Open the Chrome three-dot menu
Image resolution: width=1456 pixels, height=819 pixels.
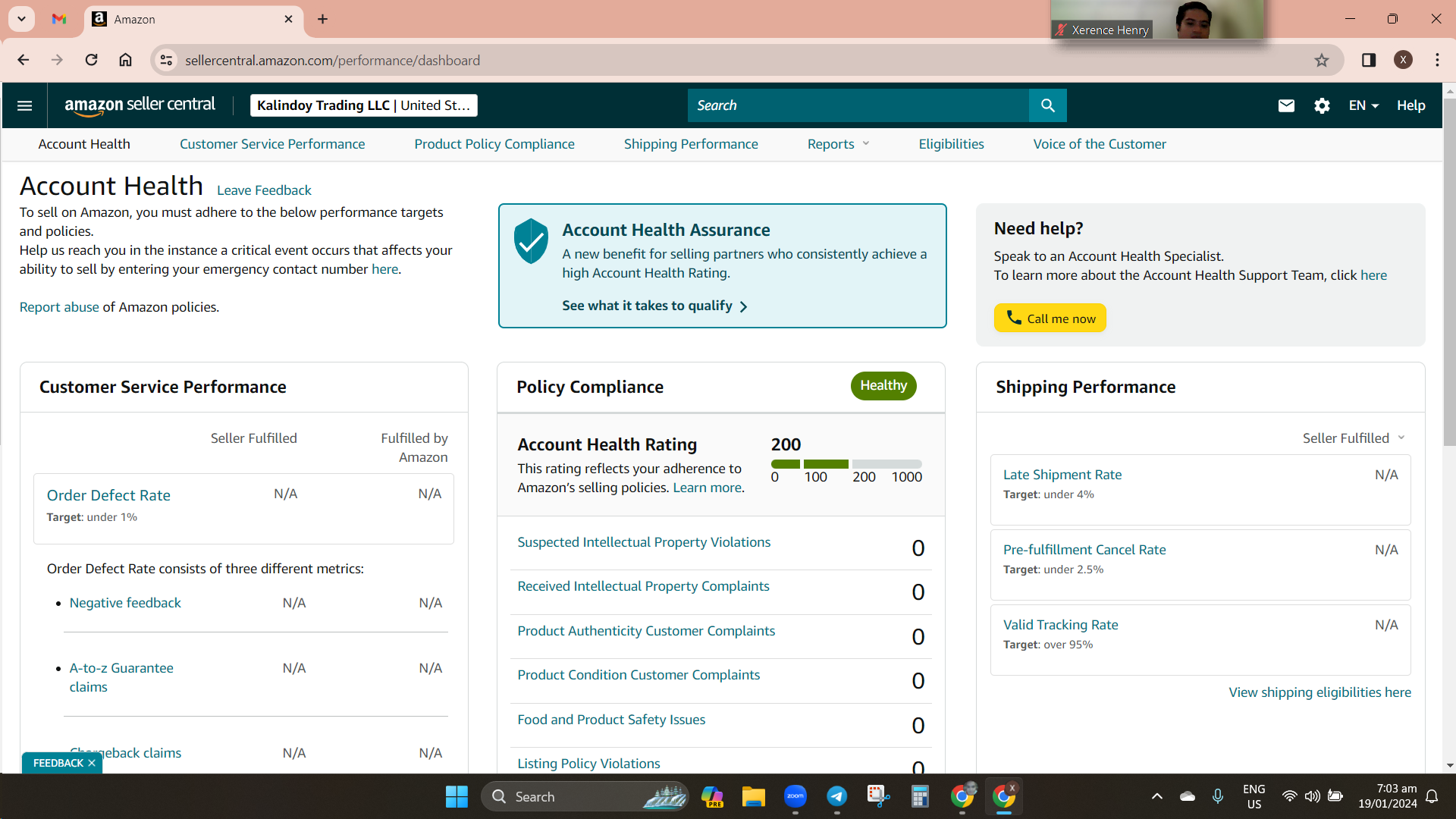[1438, 61]
